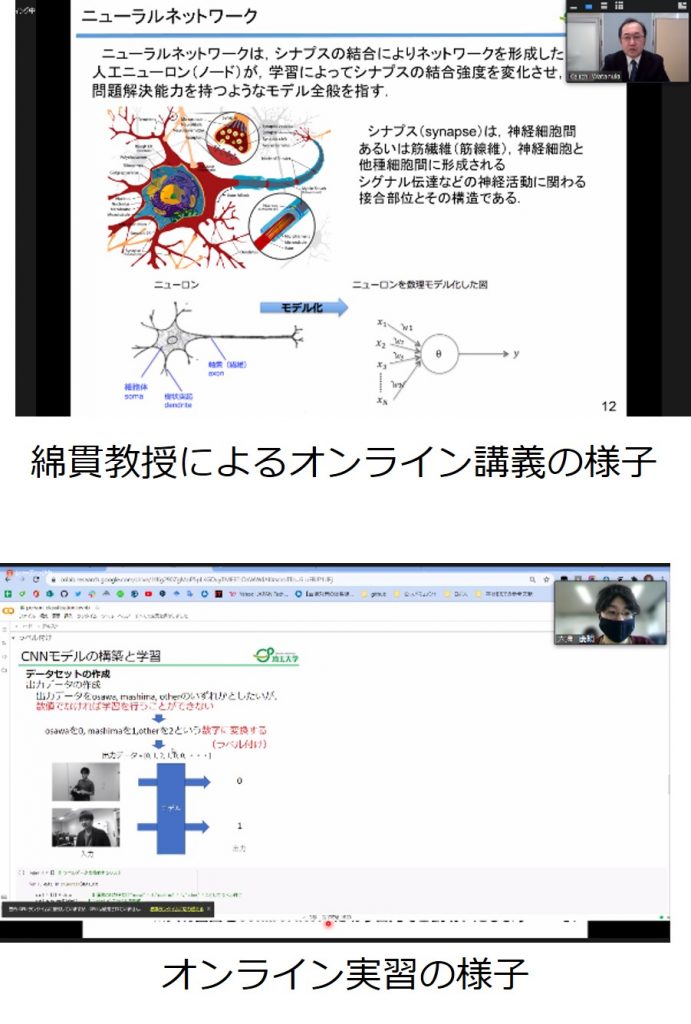Viewport: 691px width, 1024px height.
Task: Click the first person photo on CNN slide
Action: click(x=86, y=782)
